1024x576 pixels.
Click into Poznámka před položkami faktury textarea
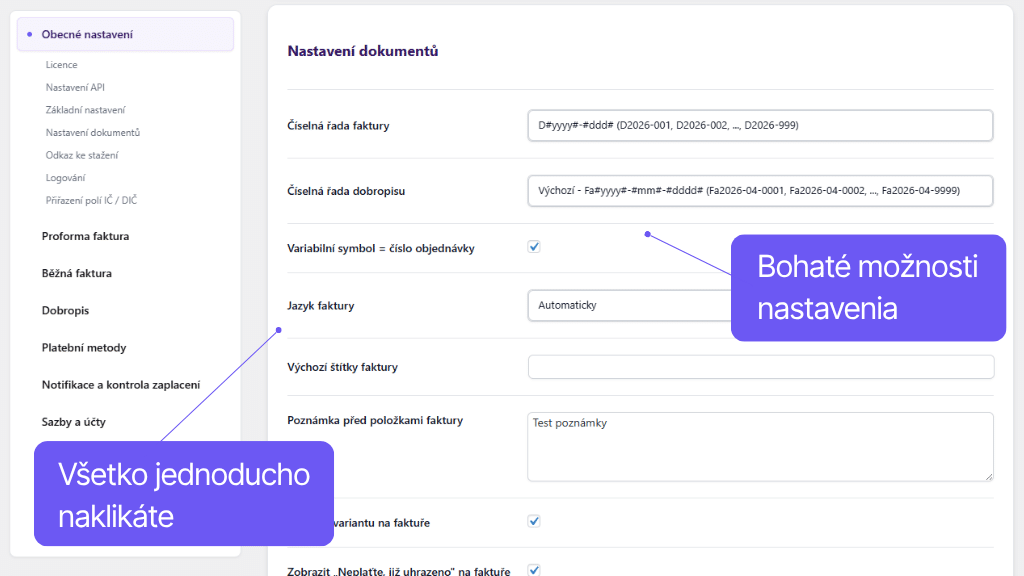tap(760, 447)
